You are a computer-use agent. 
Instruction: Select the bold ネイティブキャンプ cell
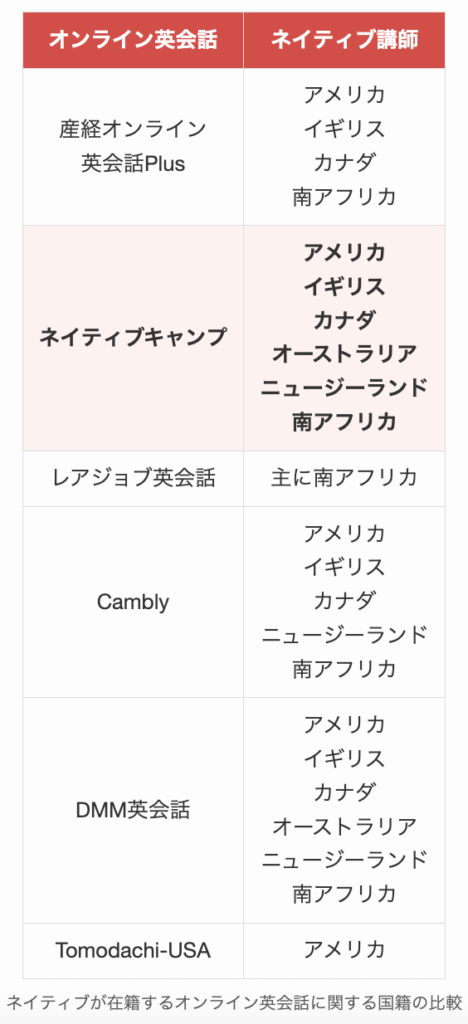133,338
